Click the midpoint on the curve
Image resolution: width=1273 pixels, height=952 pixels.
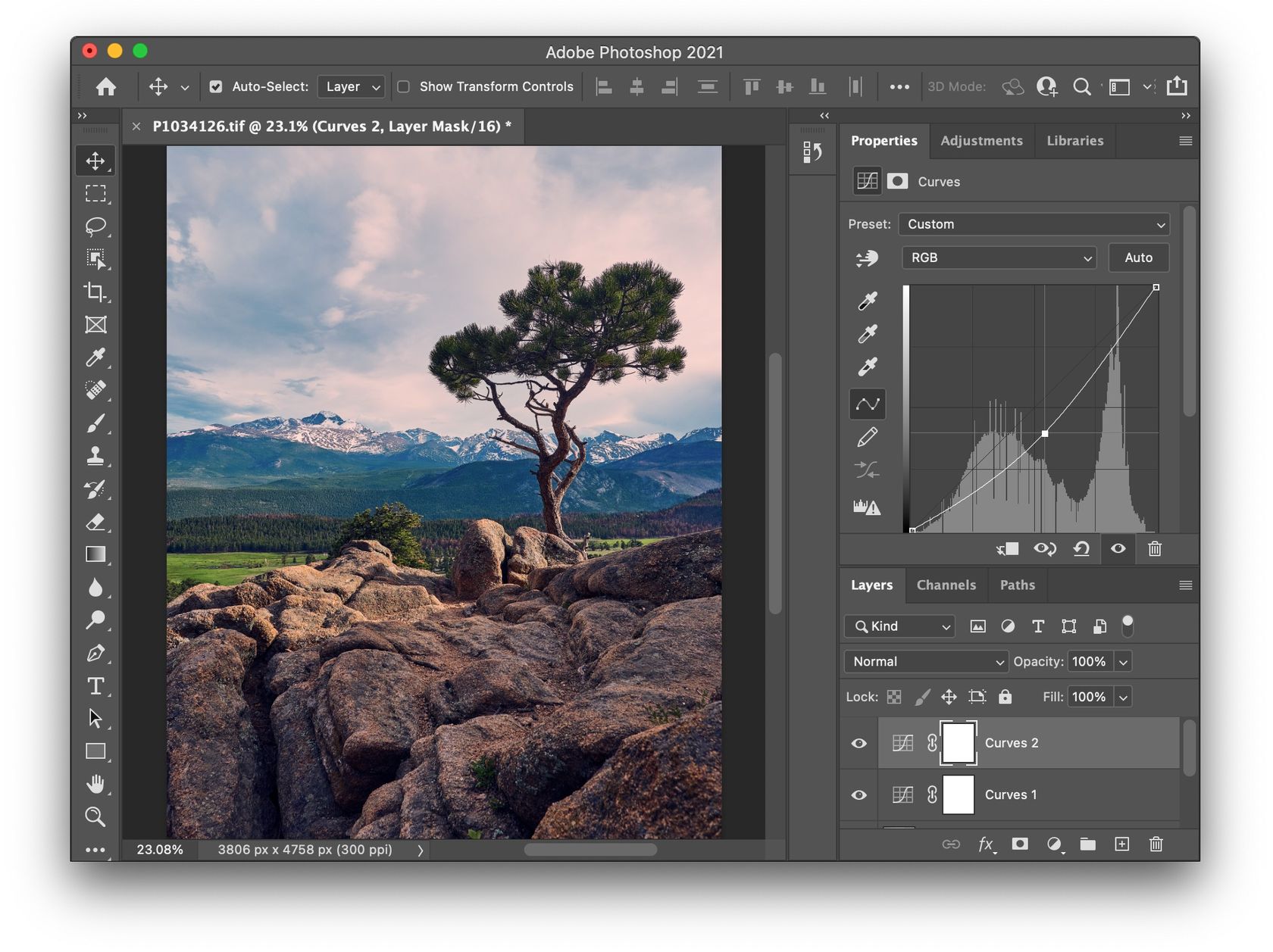click(x=1045, y=434)
